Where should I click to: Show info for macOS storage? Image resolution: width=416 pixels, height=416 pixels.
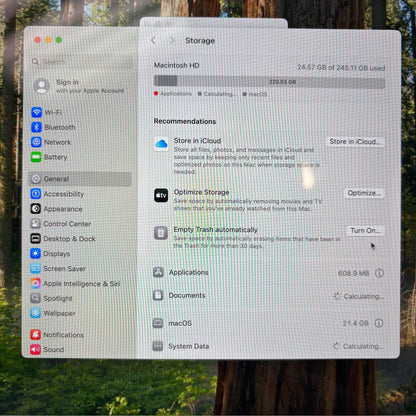click(379, 323)
